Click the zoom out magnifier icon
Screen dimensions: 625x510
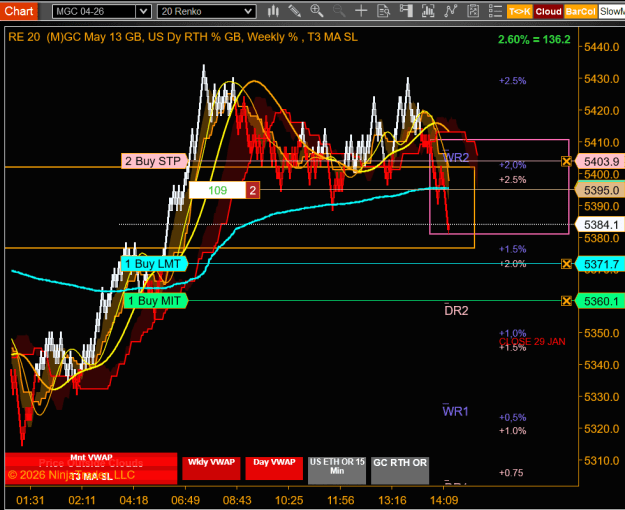[x=339, y=11]
